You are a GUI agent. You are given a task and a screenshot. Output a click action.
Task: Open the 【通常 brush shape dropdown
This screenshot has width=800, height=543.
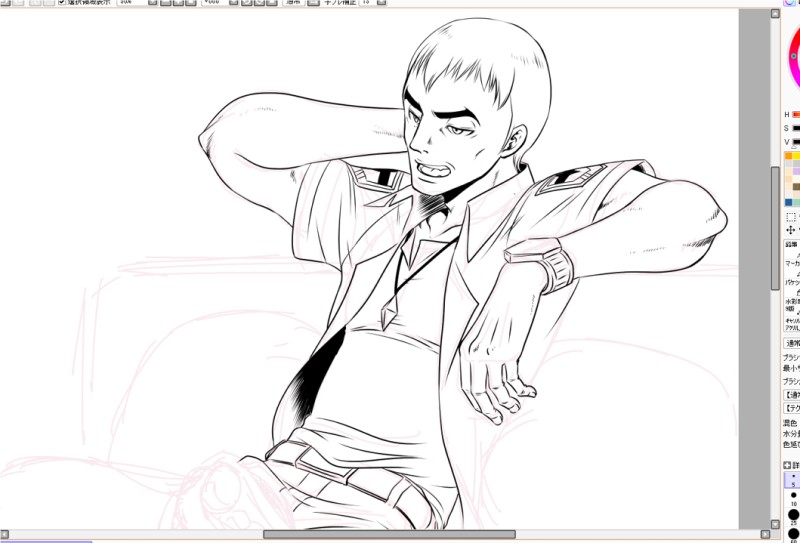pos(792,395)
